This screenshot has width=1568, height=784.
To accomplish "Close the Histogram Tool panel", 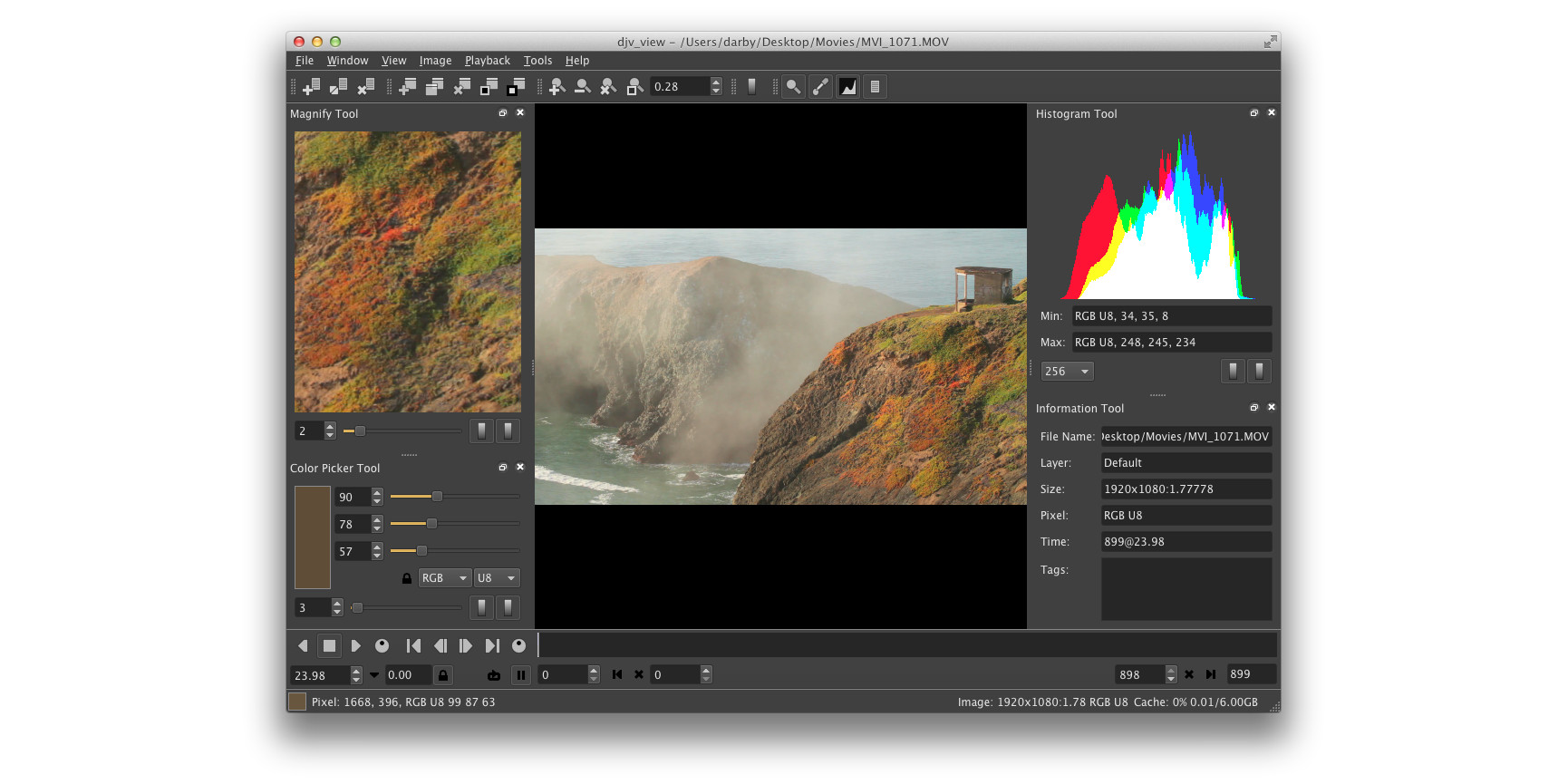I will (1271, 113).
